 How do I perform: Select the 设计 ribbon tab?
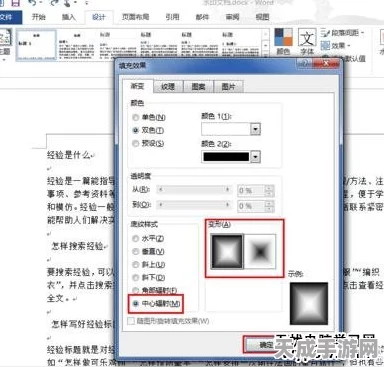coord(99,17)
